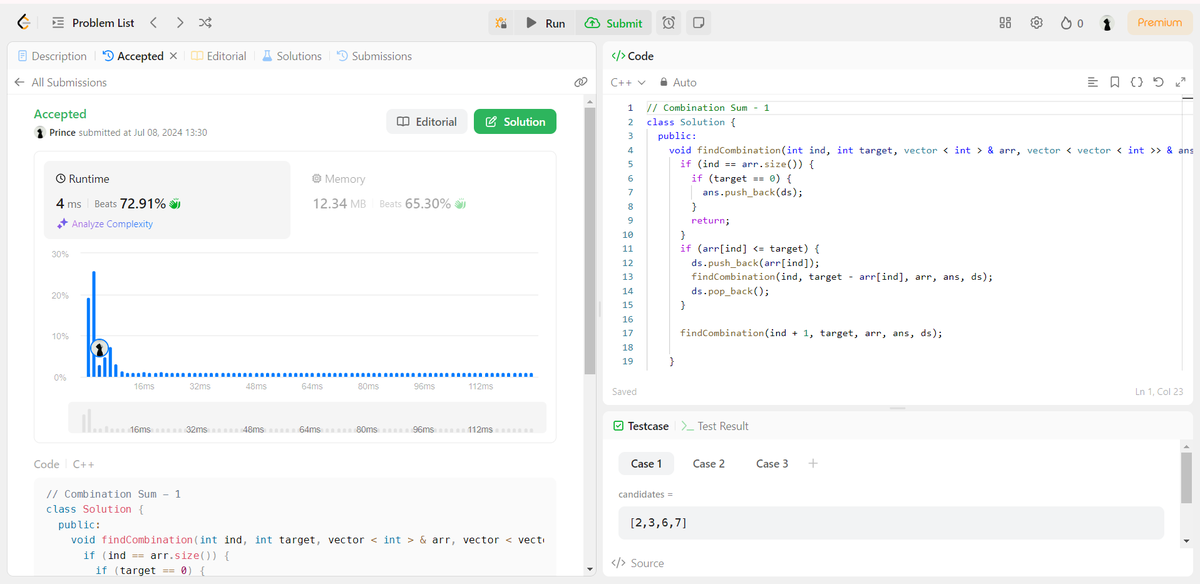Screen dimensions: 1200x584
Task: Click the green clap icon beside 72.91%
Action: point(174,203)
